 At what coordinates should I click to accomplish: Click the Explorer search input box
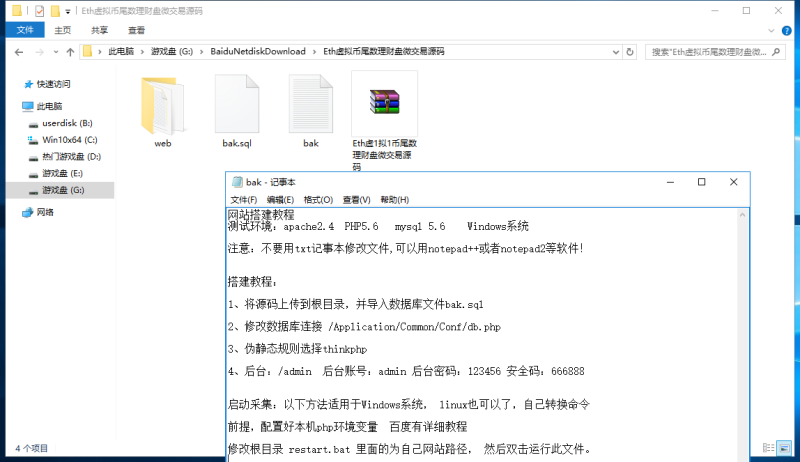(x=709, y=52)
